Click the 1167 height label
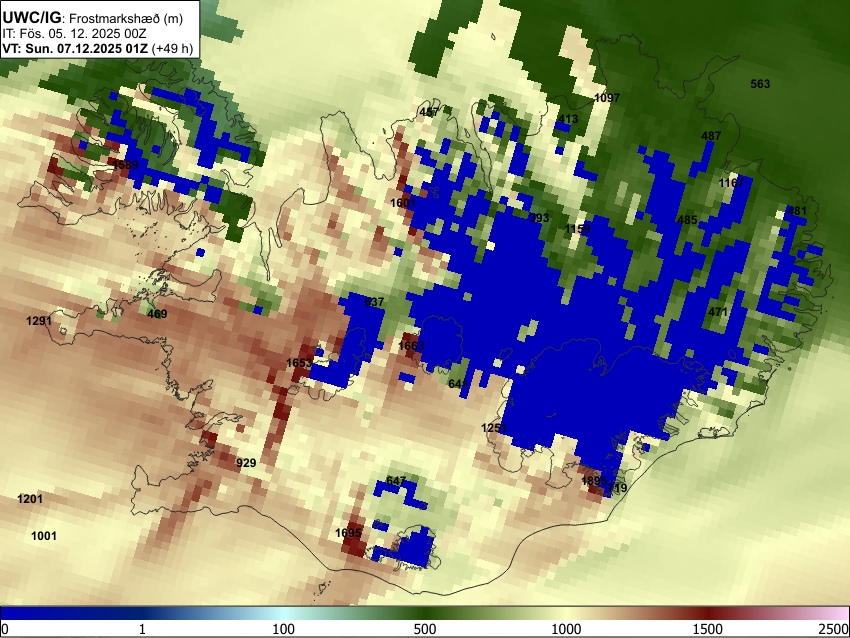Screen dimensions: 850x638 pyautogui.click(x=732, y=183)
